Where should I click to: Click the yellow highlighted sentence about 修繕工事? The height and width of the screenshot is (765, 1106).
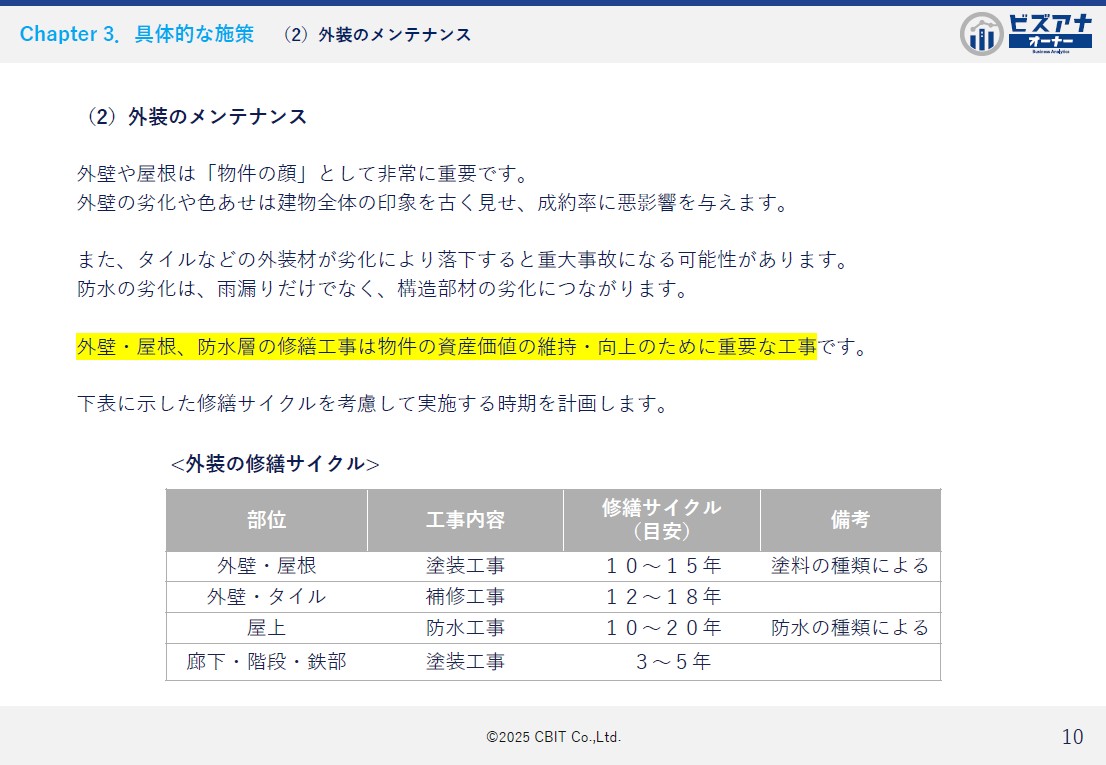(x=446, y=346)
